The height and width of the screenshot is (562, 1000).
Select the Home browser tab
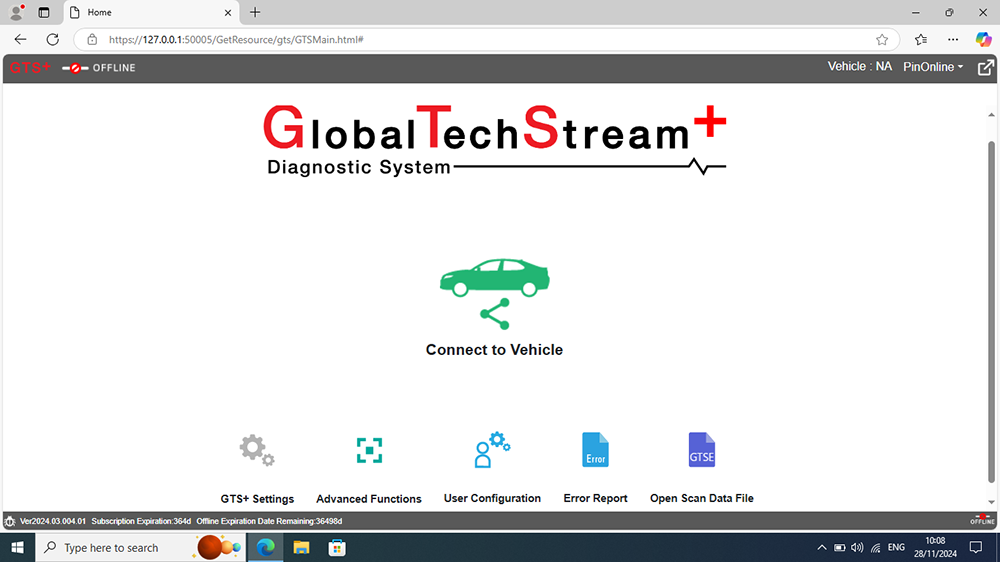click(152, 12)
